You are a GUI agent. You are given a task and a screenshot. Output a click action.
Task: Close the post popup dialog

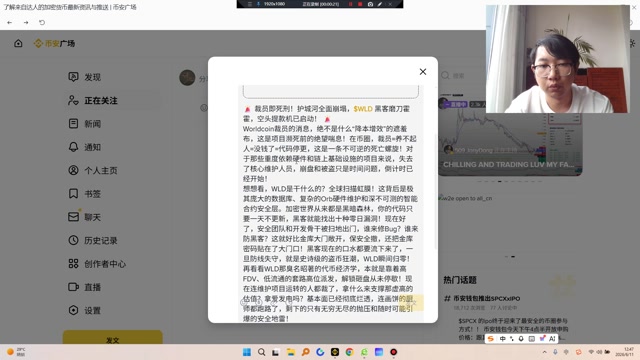click(423, 72)
